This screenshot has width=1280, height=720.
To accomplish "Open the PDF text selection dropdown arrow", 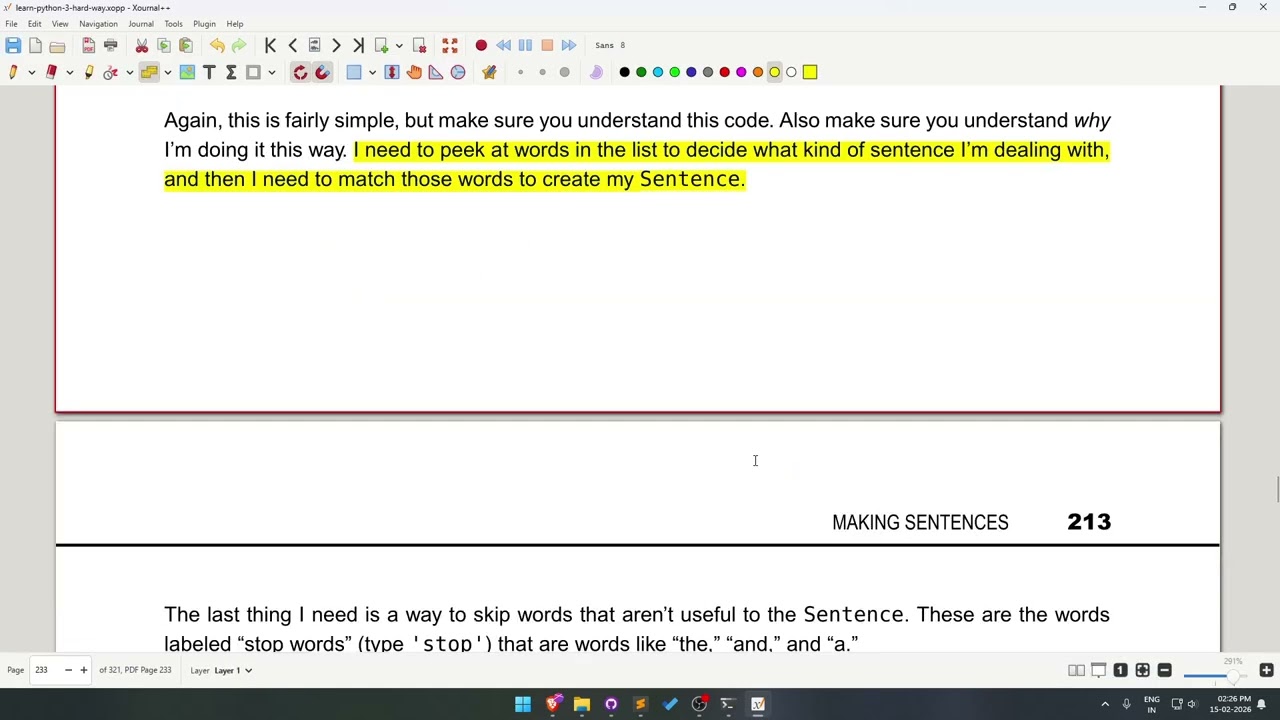I will click(x=167, y=72).
